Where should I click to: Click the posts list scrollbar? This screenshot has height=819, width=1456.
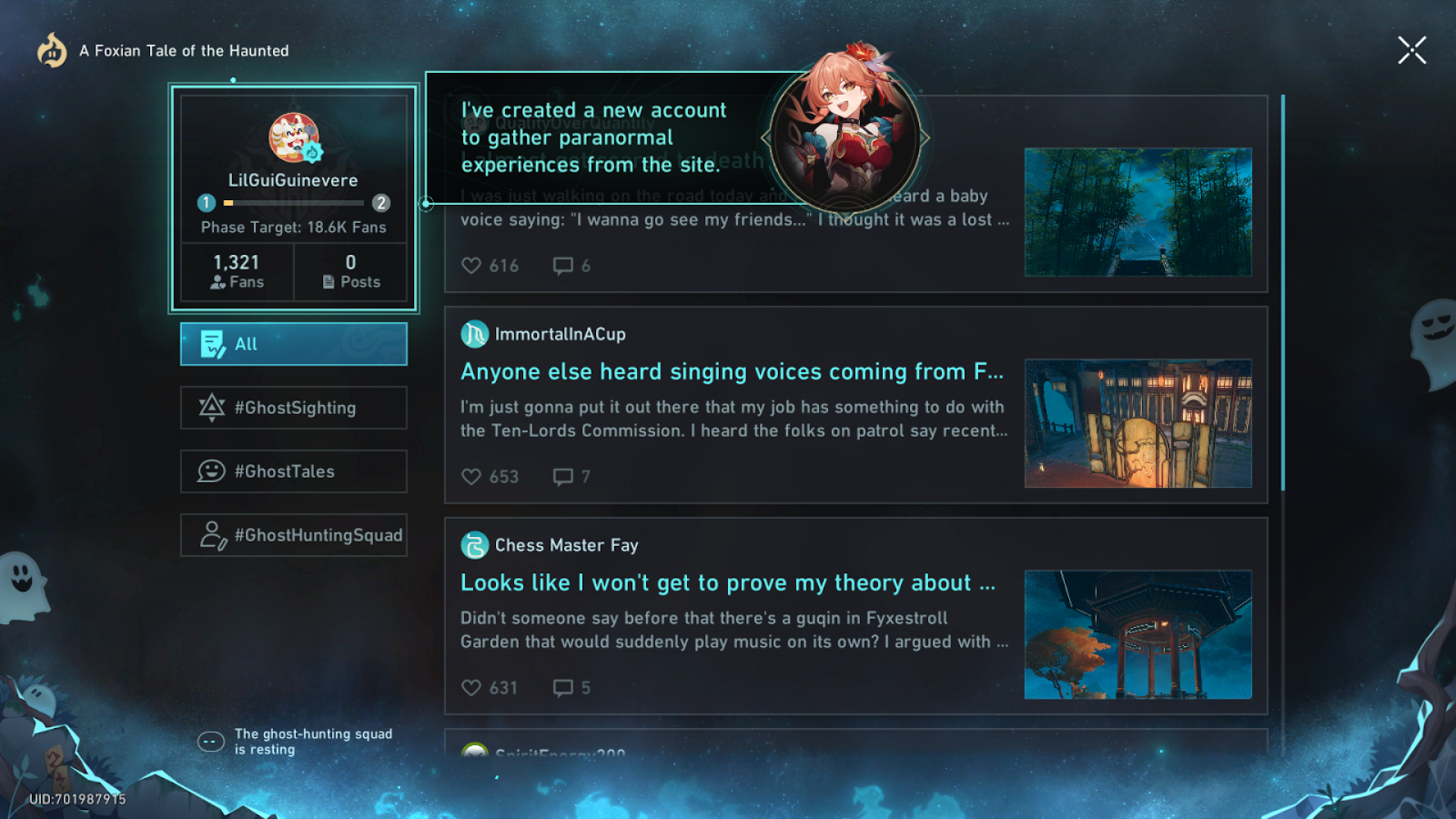coord(1283,291)
